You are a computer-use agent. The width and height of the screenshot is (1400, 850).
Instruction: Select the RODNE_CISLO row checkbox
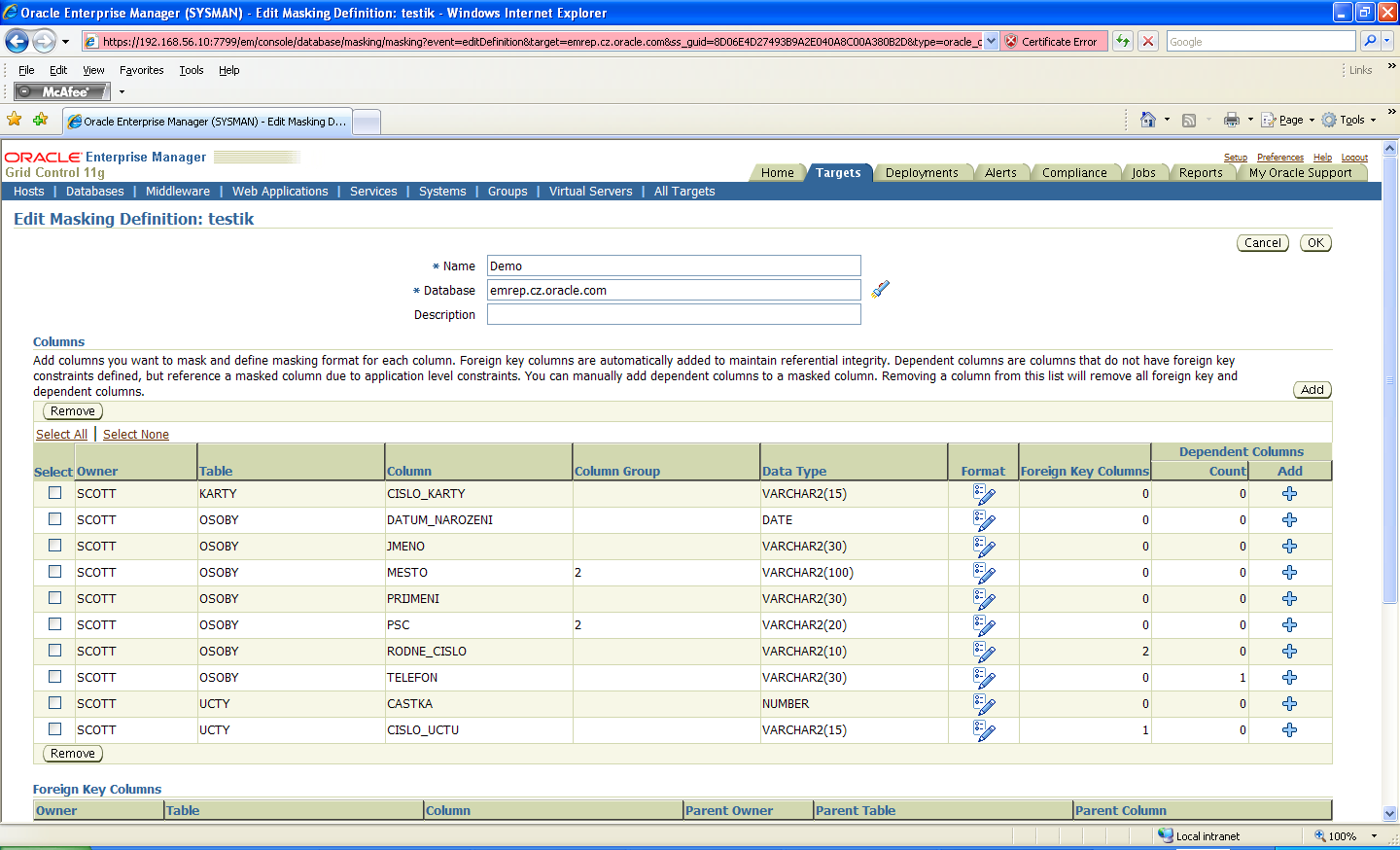pos(55,651)
